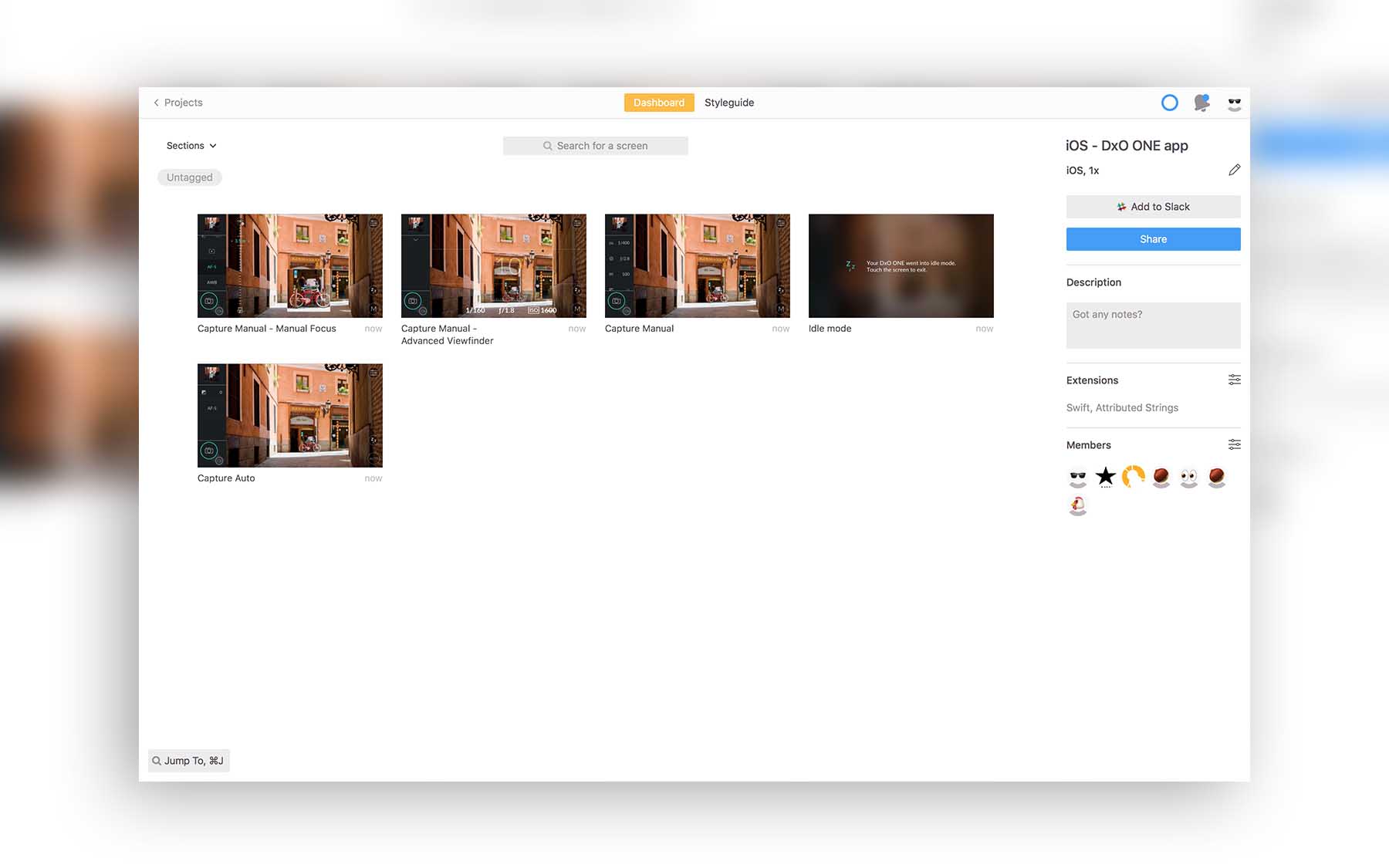Click the blue circle status icon
Viewport: 1389px width, 868px height.
click(1169, 103)
